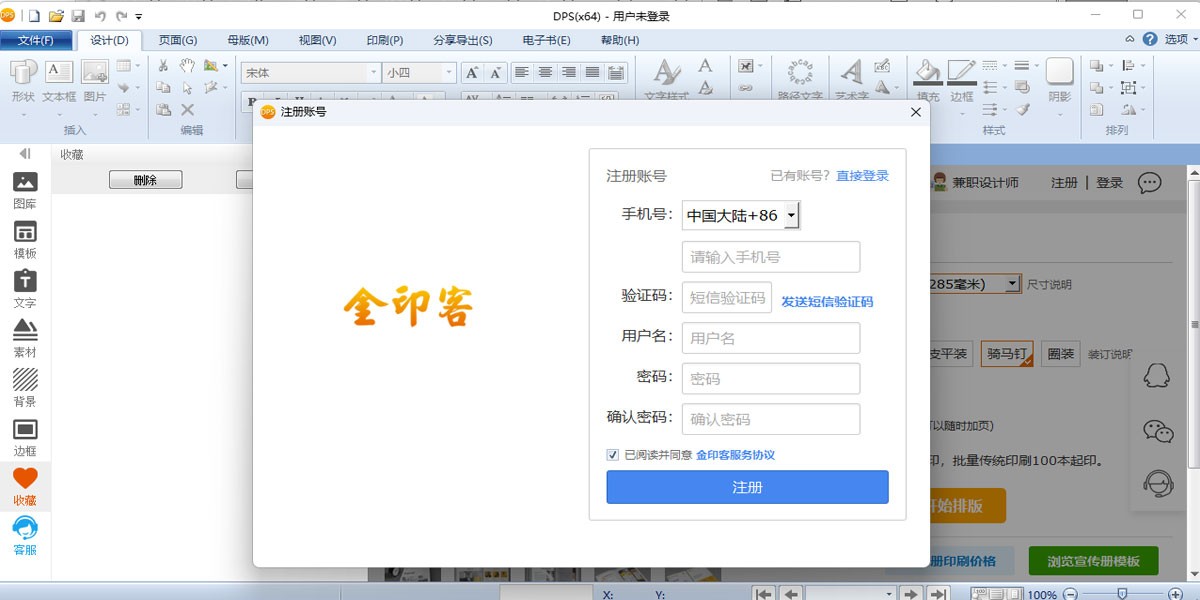Click the green 浏览宣传册模板 button

point(1093,561)
